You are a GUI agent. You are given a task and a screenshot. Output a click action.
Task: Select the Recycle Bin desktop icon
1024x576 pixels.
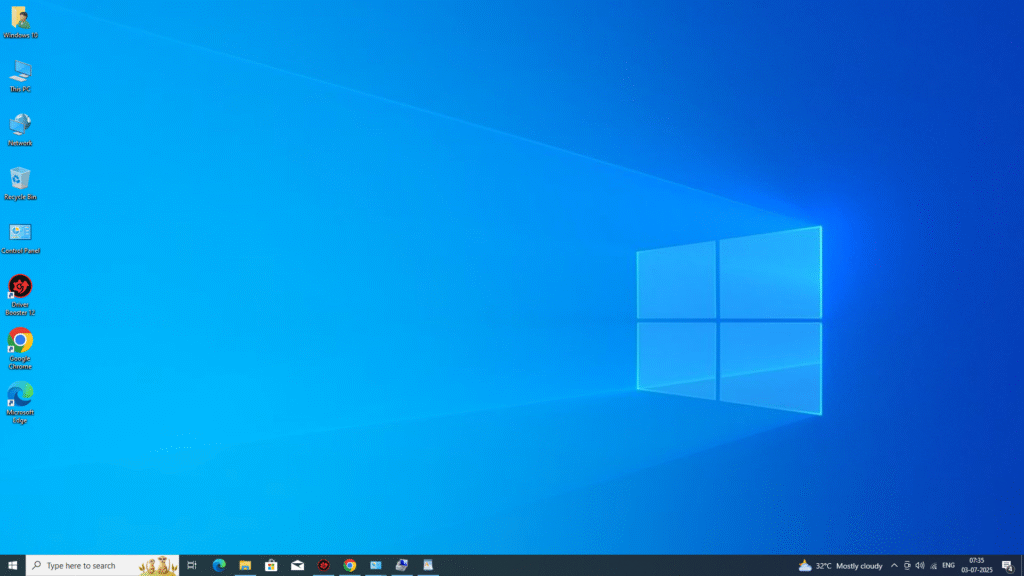click(x=20, y=184)
